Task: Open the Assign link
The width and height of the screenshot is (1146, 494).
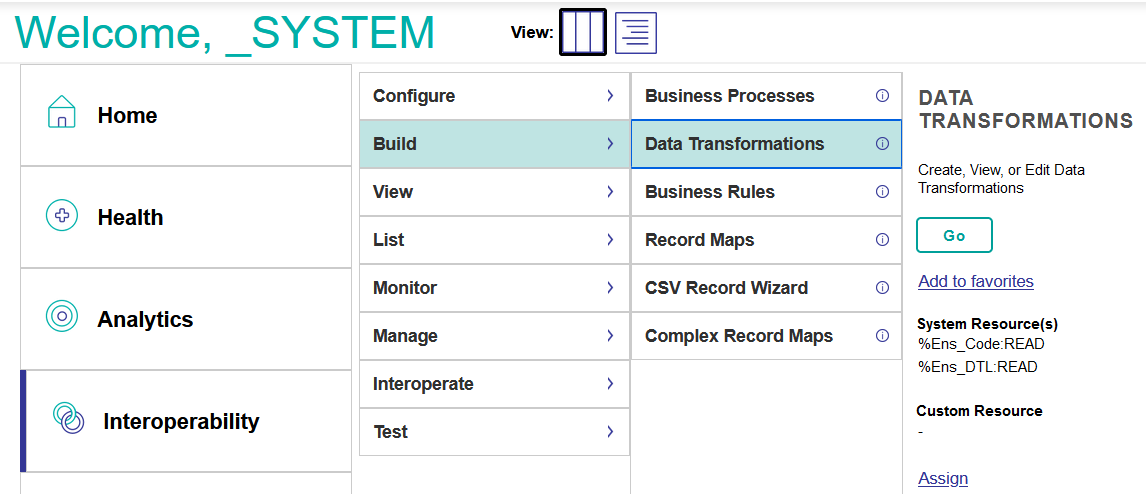Action: (943, 478)
